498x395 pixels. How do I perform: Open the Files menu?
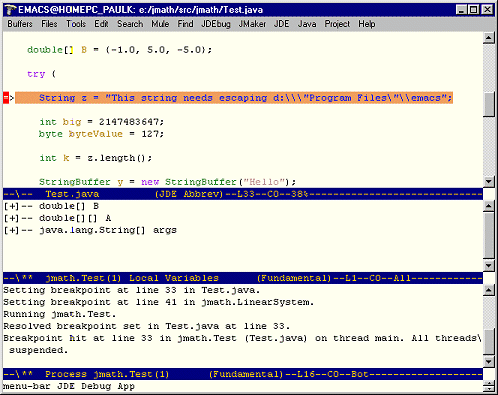[x=49, y=24]
